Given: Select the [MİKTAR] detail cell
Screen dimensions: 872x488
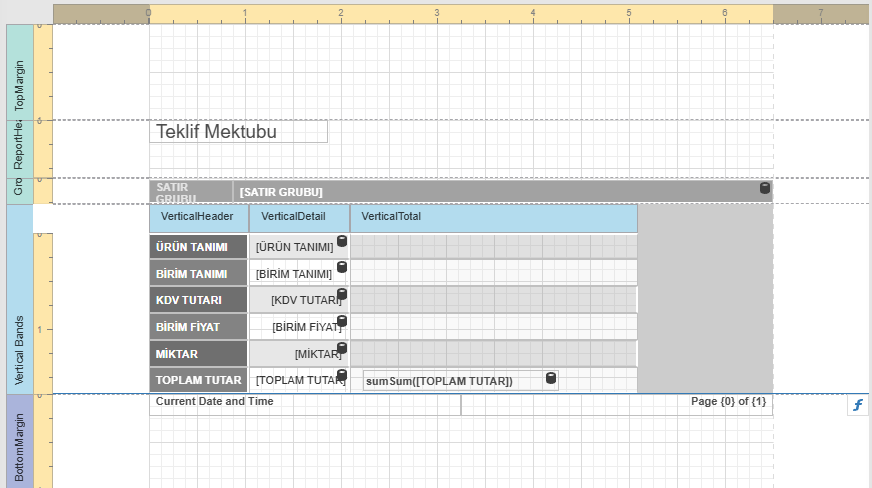Looking at the screenshot, I should pyautogui.click(x=299, y=354).
